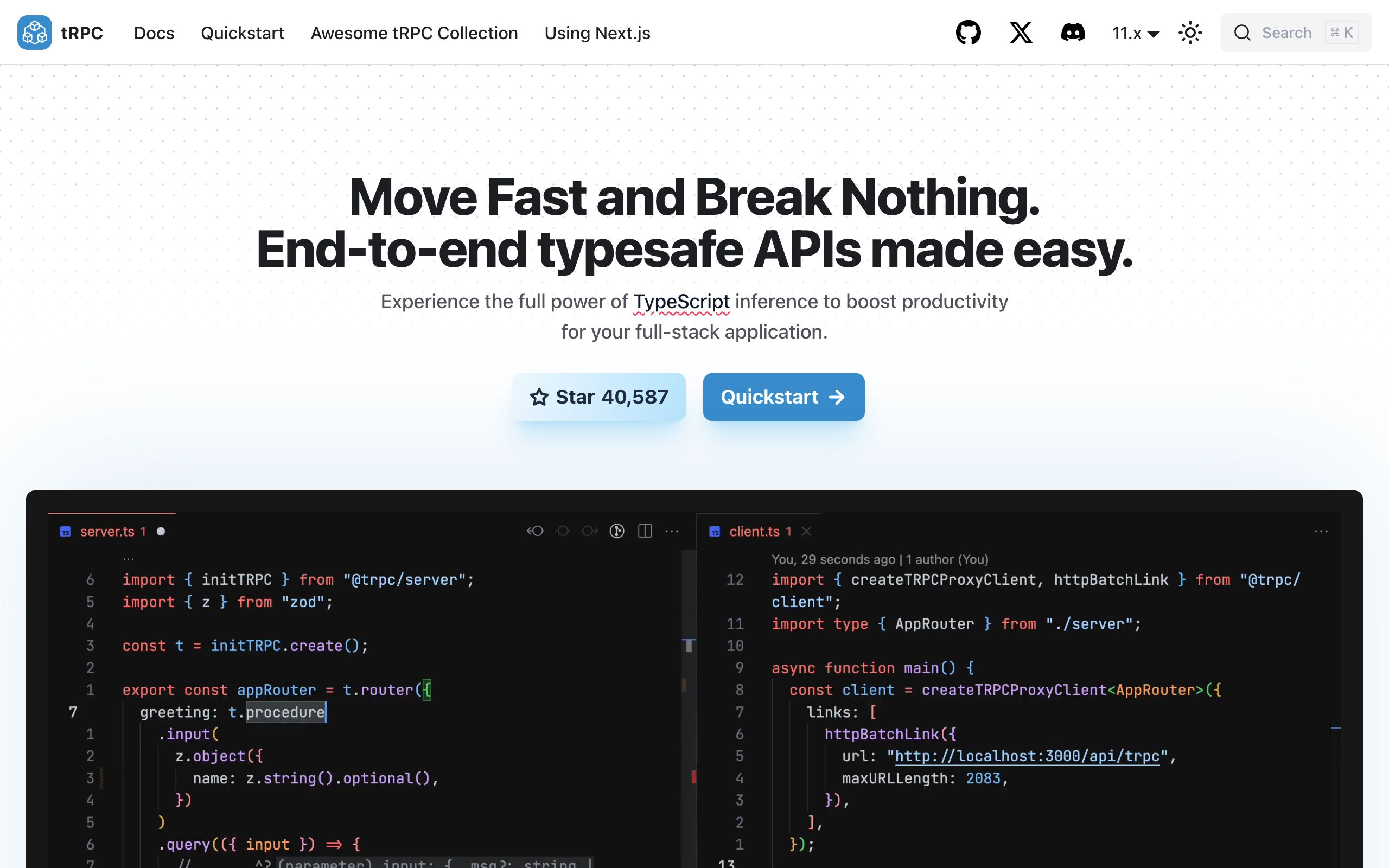Image resolution: width=1389 pixels, height=868 pixels.
Task: Click the ⌘K shortcut badge in search
Action: [1341, 33]
